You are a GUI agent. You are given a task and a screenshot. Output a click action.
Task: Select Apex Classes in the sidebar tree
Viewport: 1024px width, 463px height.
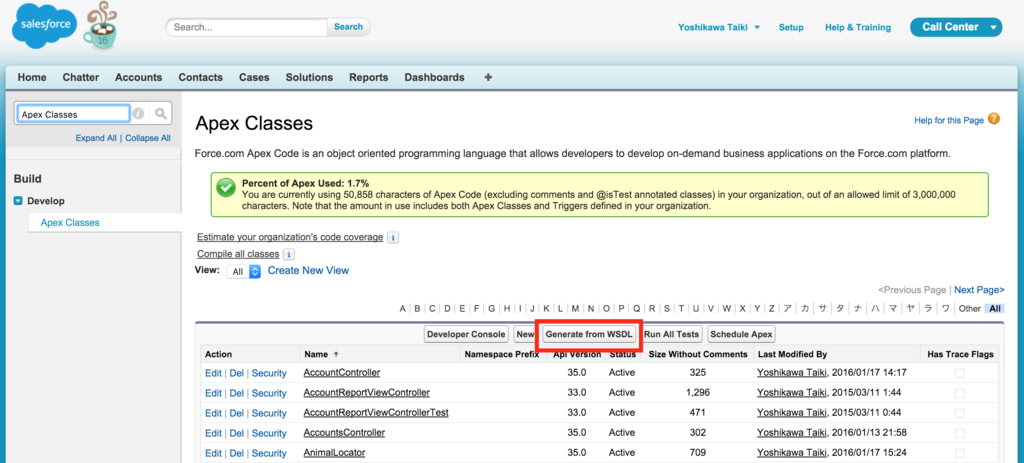(x=70, y=223)
